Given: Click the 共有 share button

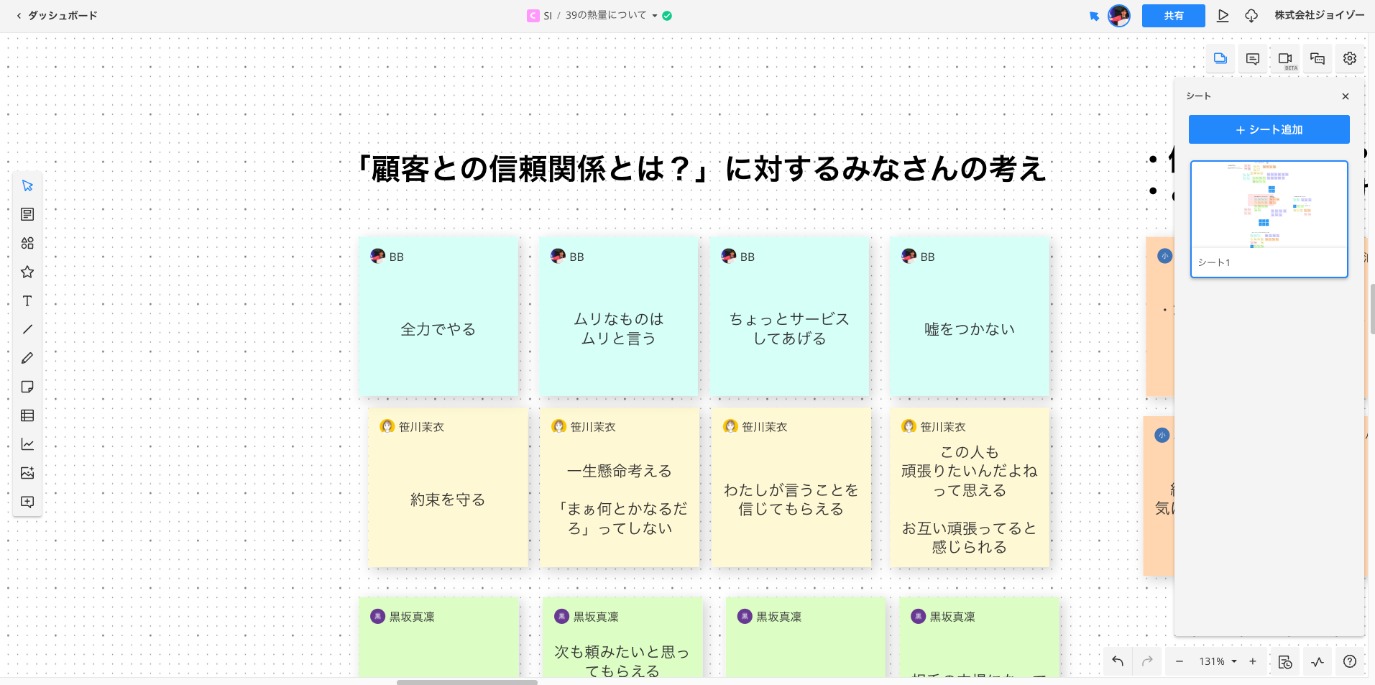Looking at the screenshot, I should pos(1173,16).
